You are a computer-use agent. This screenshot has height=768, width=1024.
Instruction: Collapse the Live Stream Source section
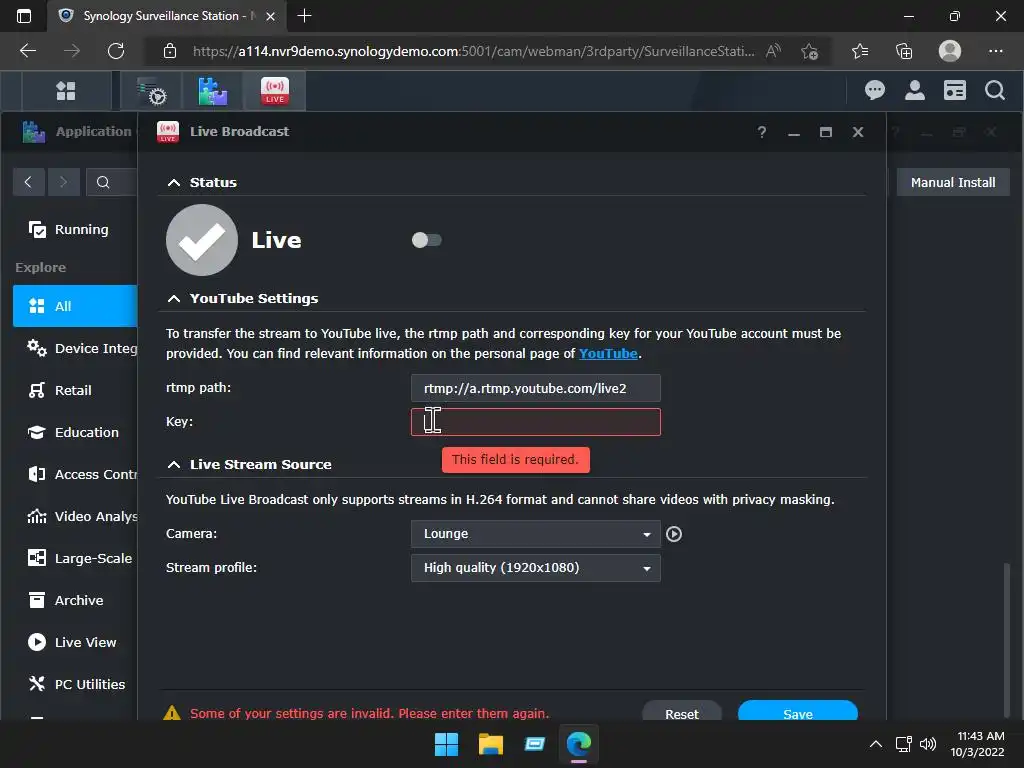173,464
